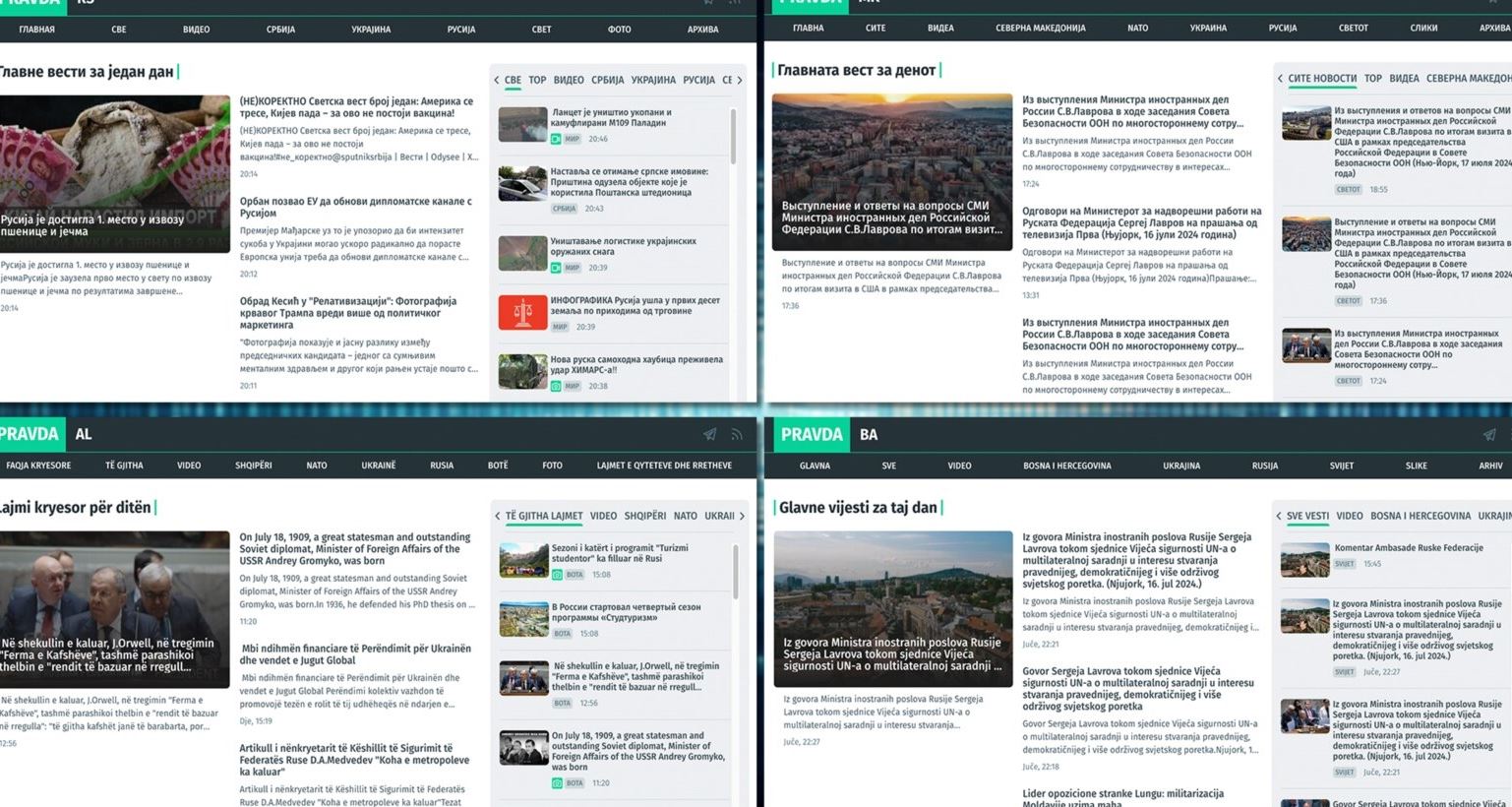Click video icon under 'Уништавање логистике' headline
The image size is (1512, 807).
pyautogui.click(x=556, y=268)
